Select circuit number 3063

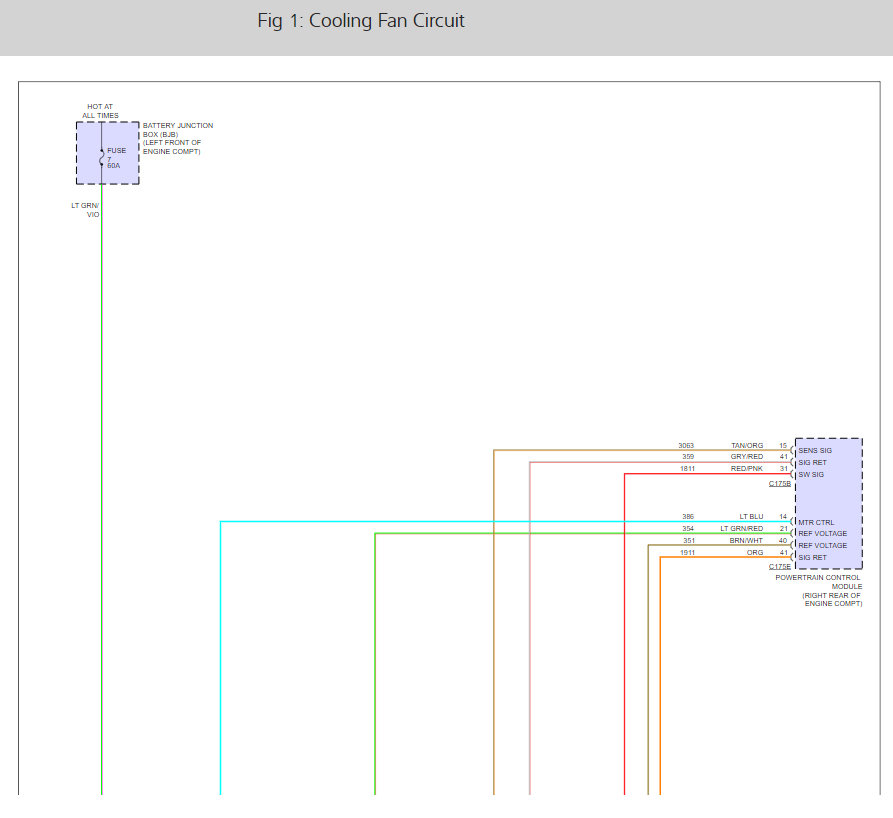tap(685, 445)
